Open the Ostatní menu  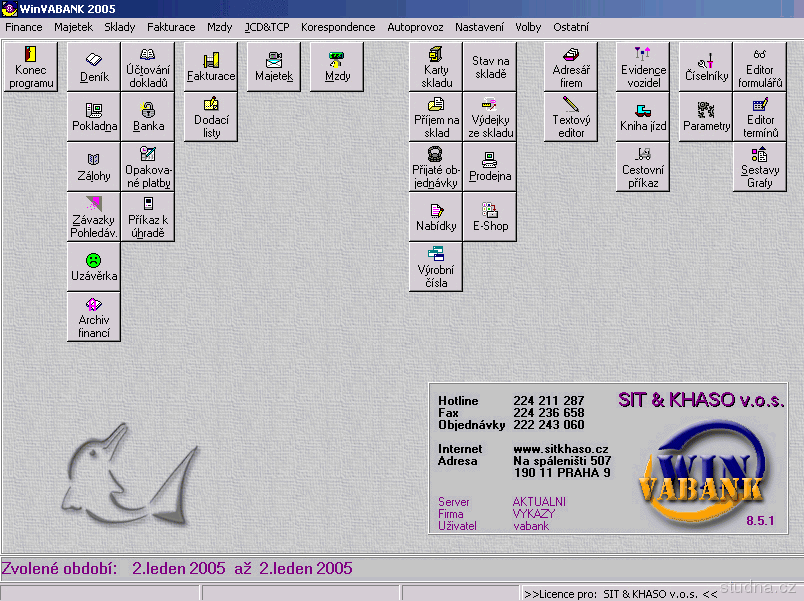click(571, 27)
